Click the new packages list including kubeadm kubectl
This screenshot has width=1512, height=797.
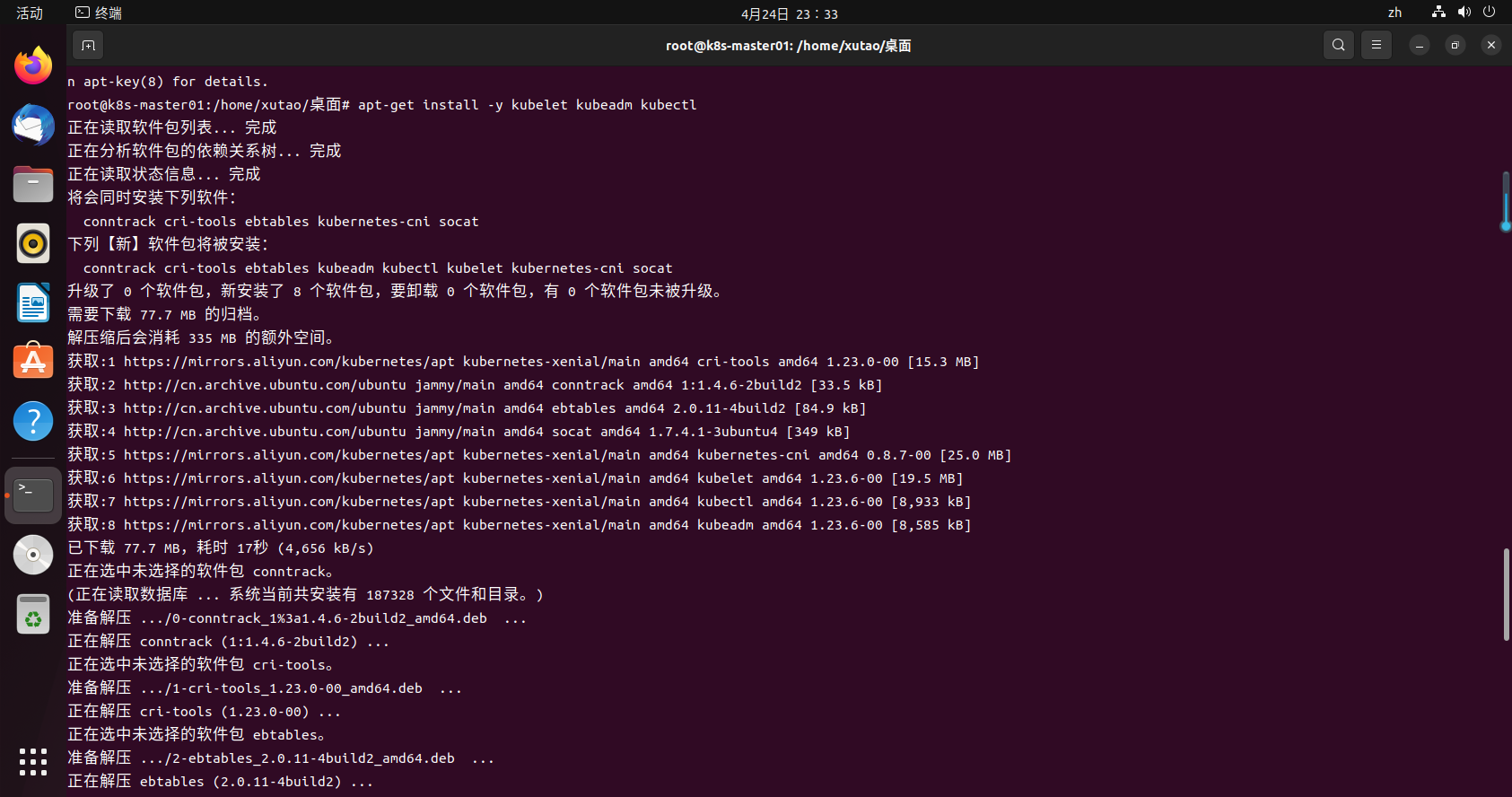pyautogui.click(x=378, y=268)
